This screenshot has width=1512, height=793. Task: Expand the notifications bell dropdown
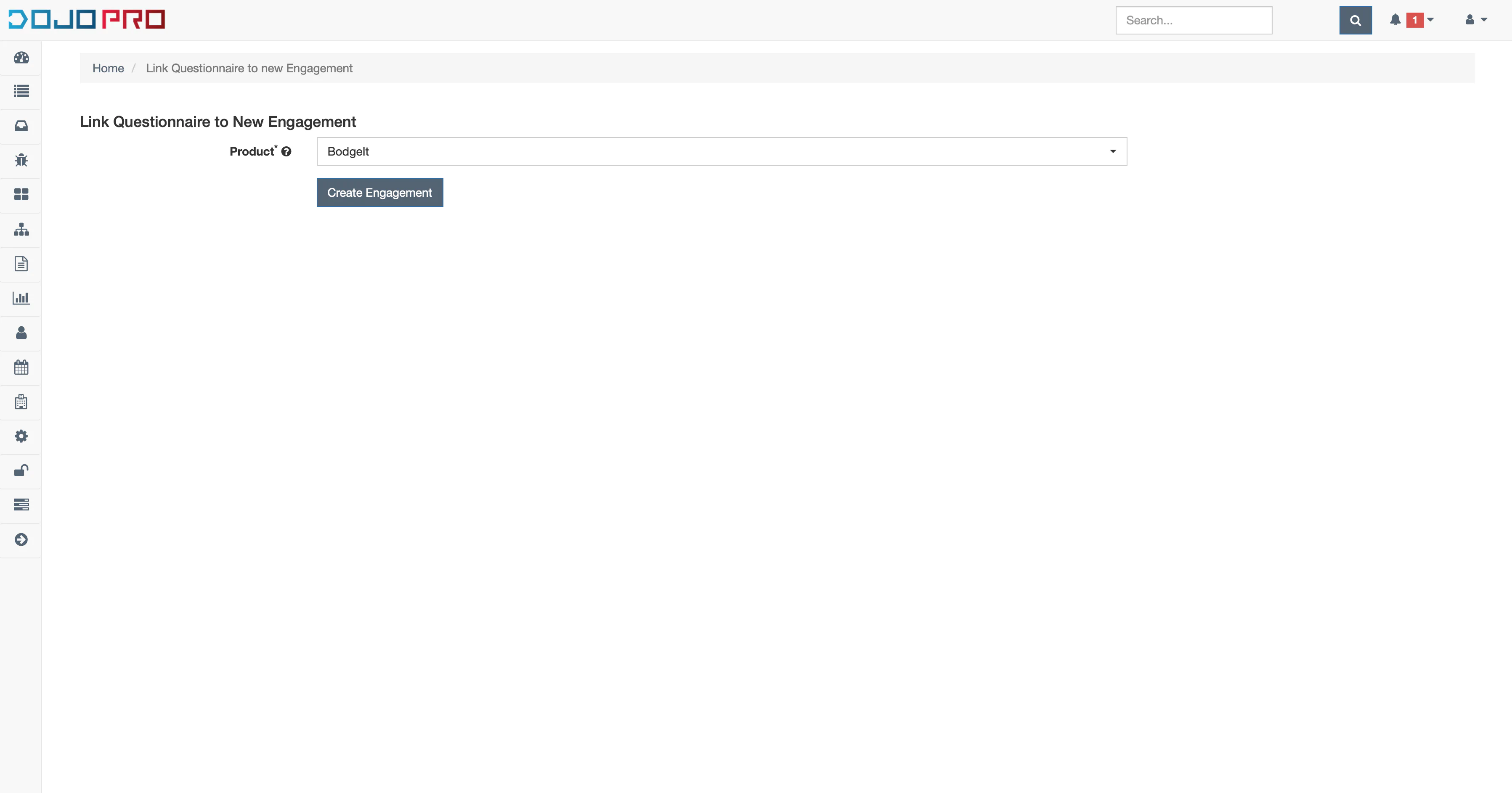pyautogui.click(x=1411, y=20)
